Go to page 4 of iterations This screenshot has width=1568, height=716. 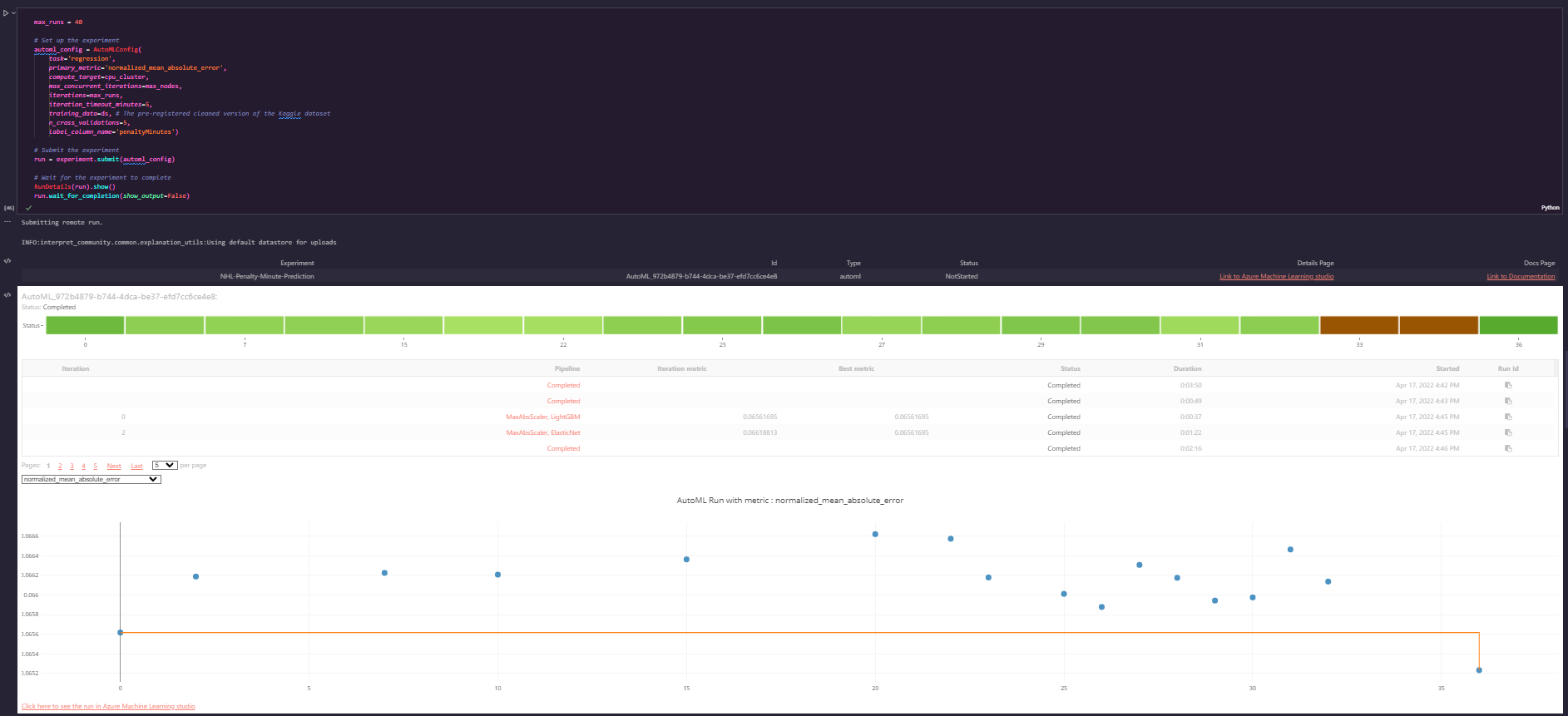(83, 466)
